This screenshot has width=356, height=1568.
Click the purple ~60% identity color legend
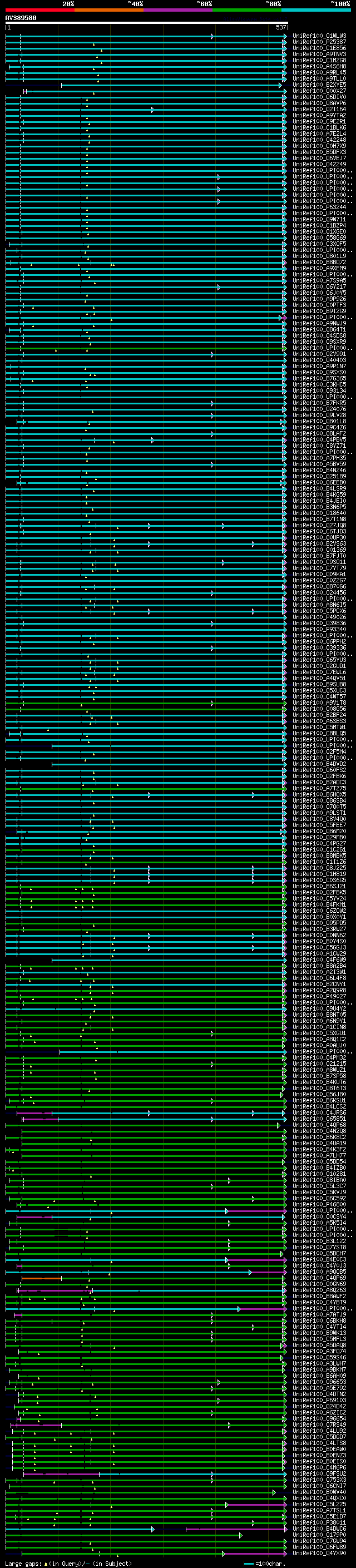click(179, 10)
